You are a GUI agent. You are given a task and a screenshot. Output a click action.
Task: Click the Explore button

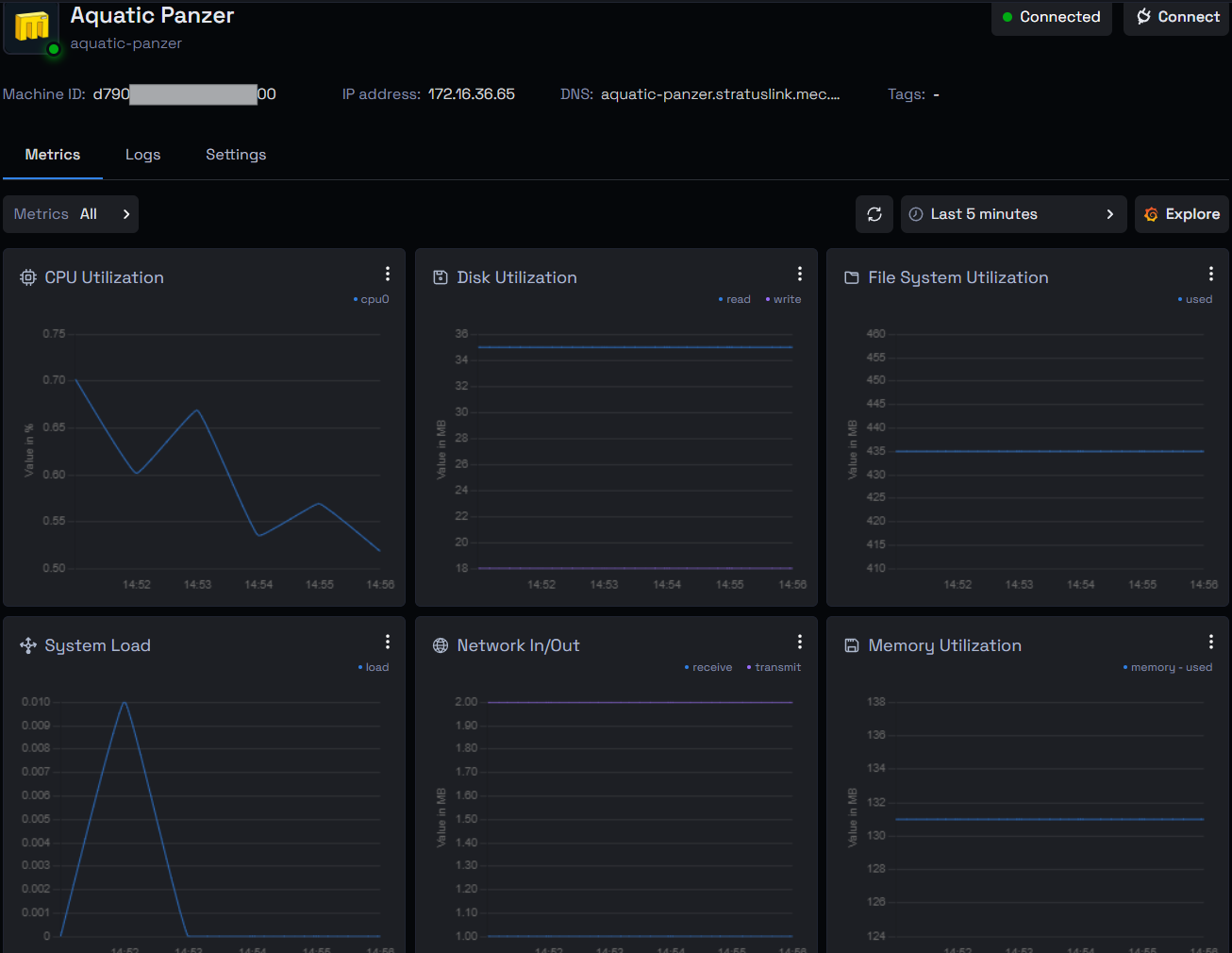1182,214
